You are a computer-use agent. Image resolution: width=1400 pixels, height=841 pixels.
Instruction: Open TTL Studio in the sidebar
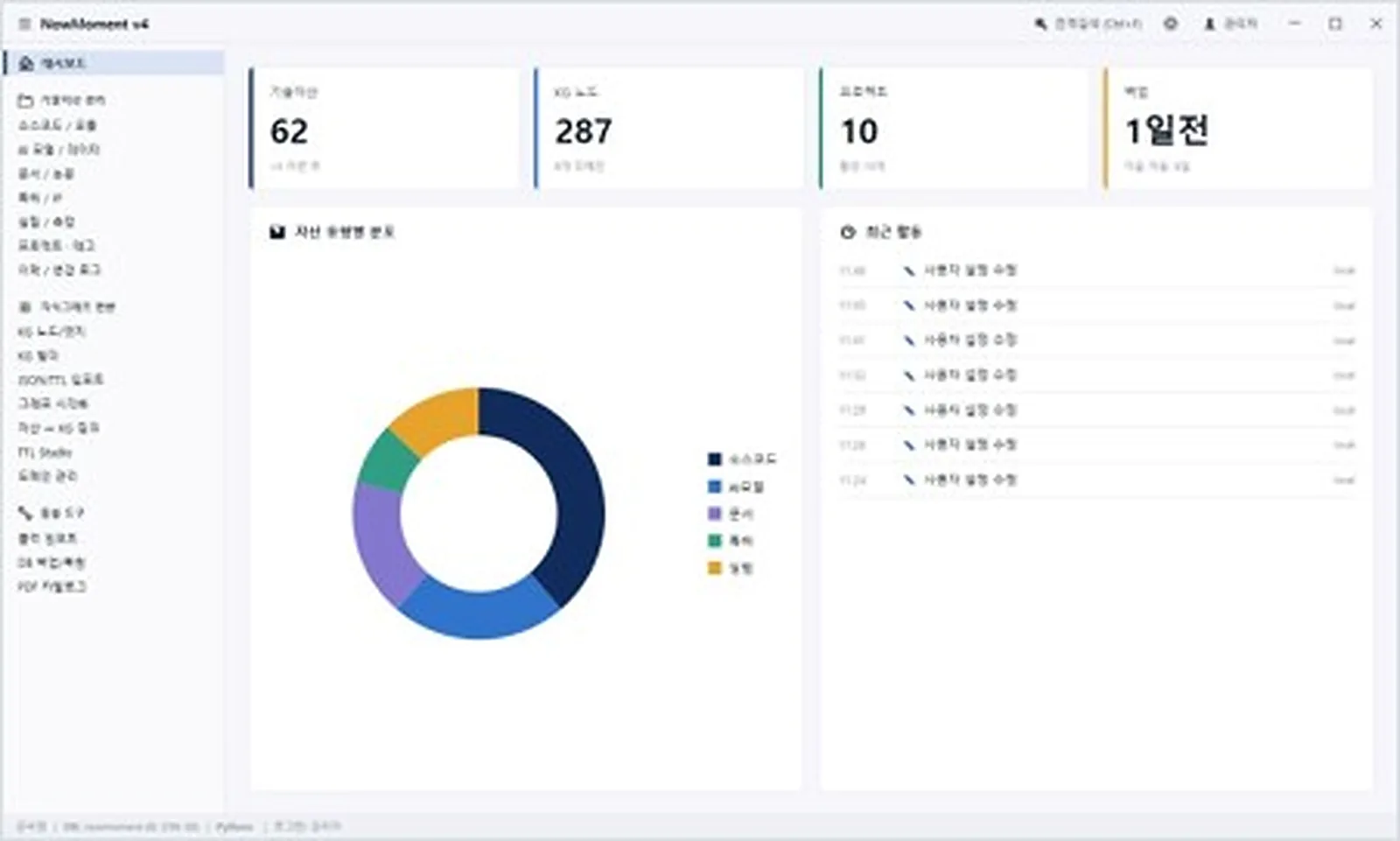(45, 452)
